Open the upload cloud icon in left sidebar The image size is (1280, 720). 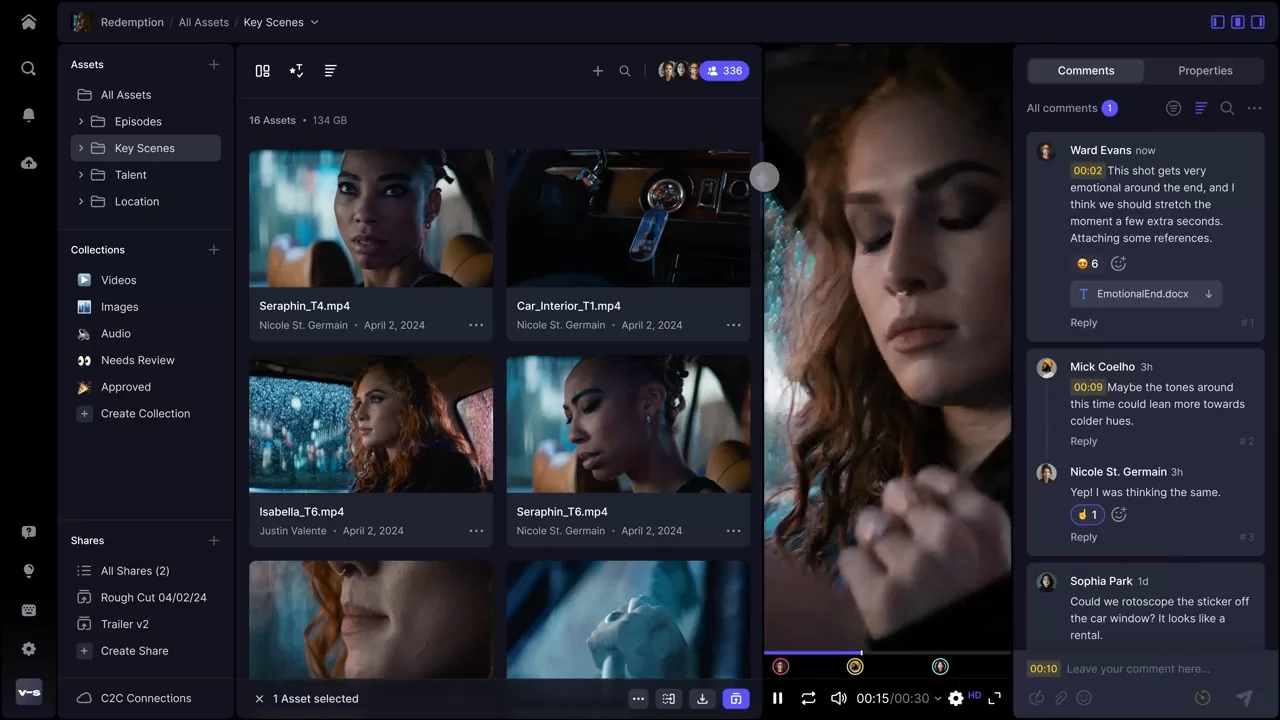click(28, 163)
